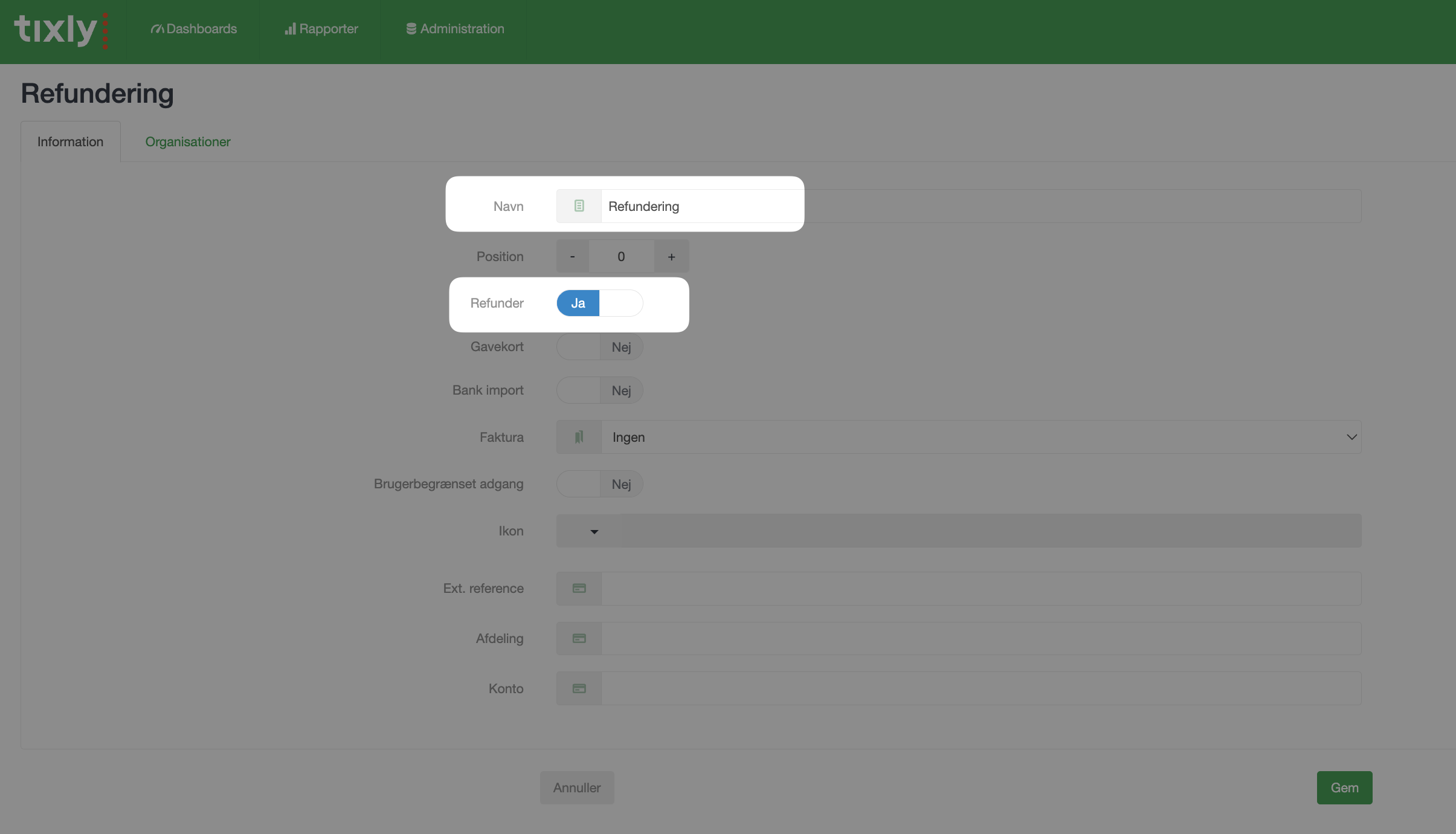The width and height of the screenshot is (1456, 834).
Task: Click the Position value field
Action: [621, 256]
